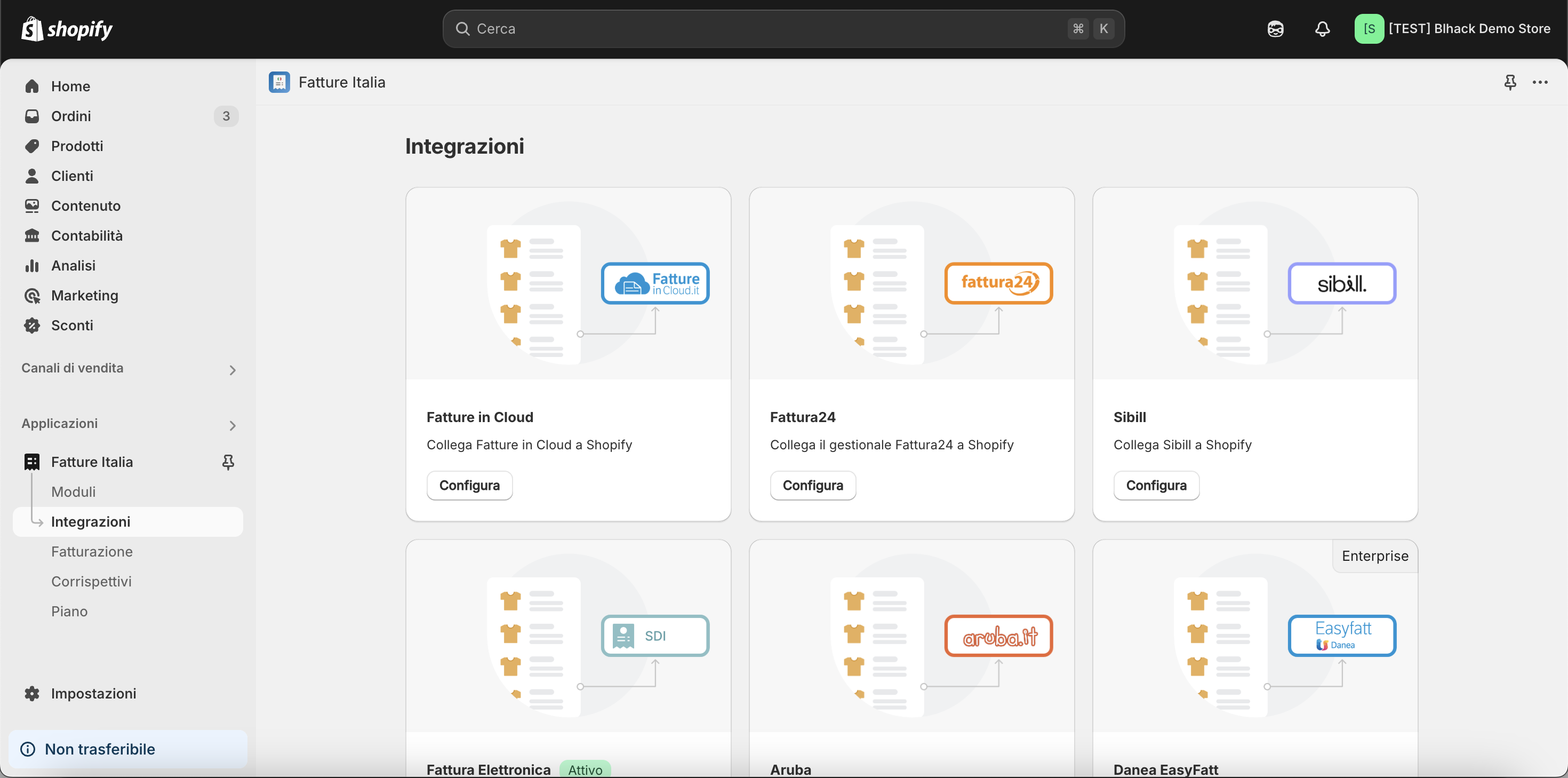Click the sibill logo badge
This screenshot has height=778, width=1568.
coord(1342,283)
